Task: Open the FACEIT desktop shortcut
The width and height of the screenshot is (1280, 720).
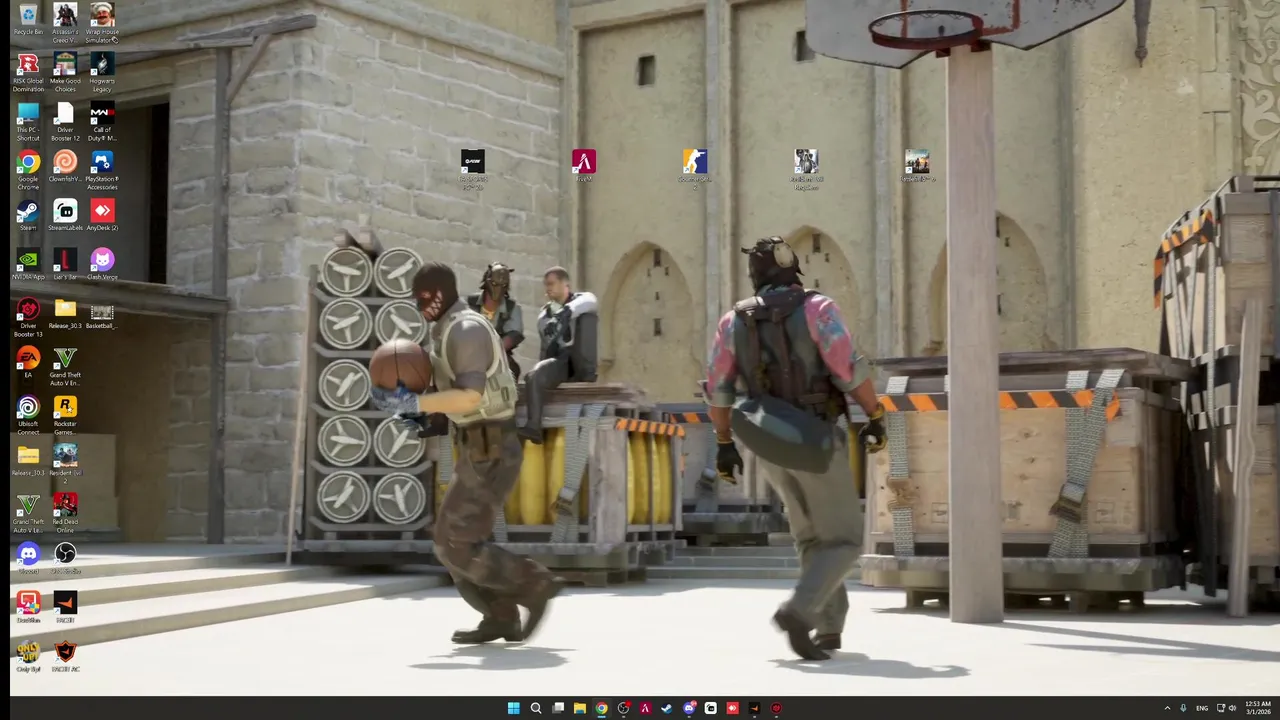Action: (x=65, y=608)
